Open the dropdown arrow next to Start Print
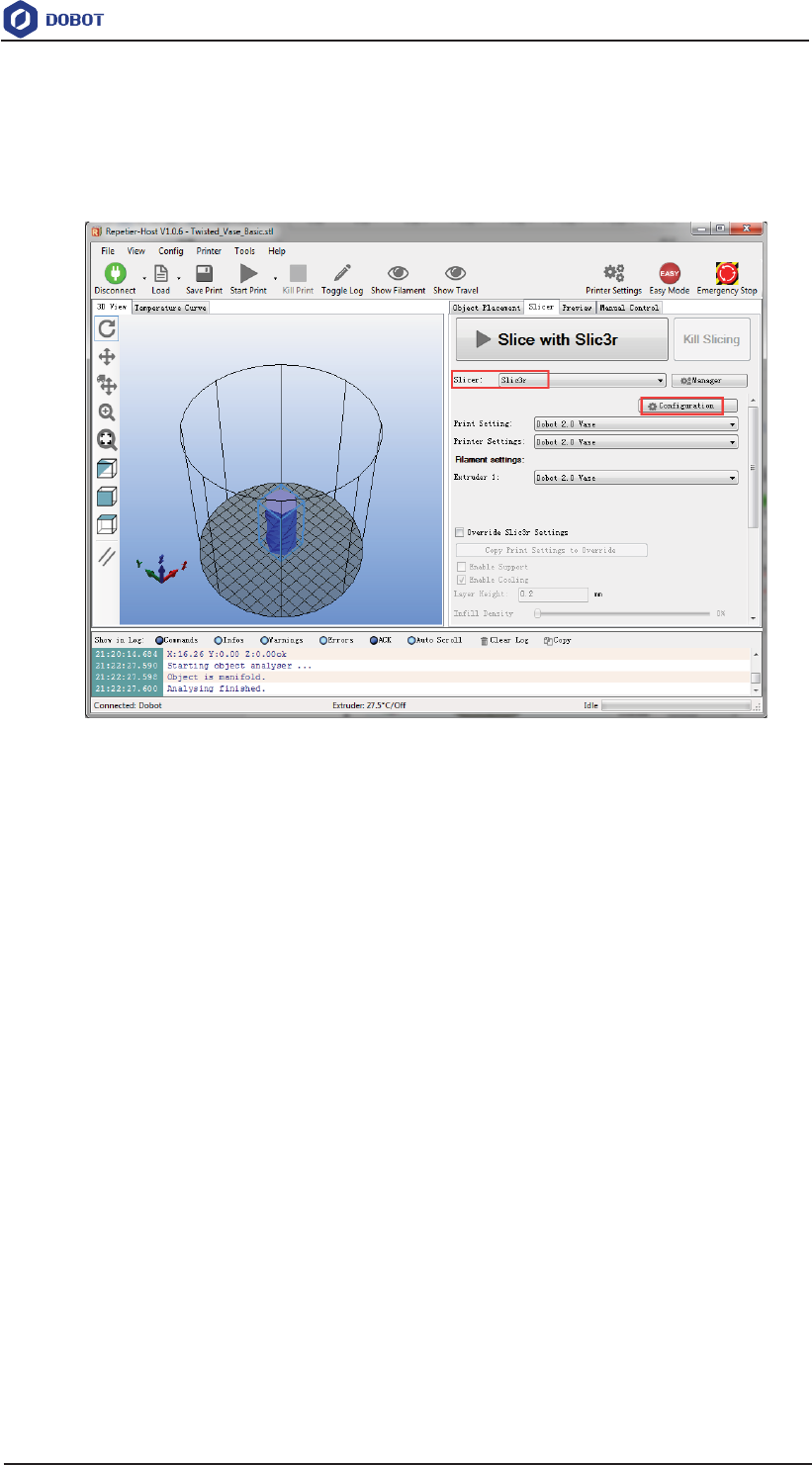 pyautogui.click(x=275, y=277)
